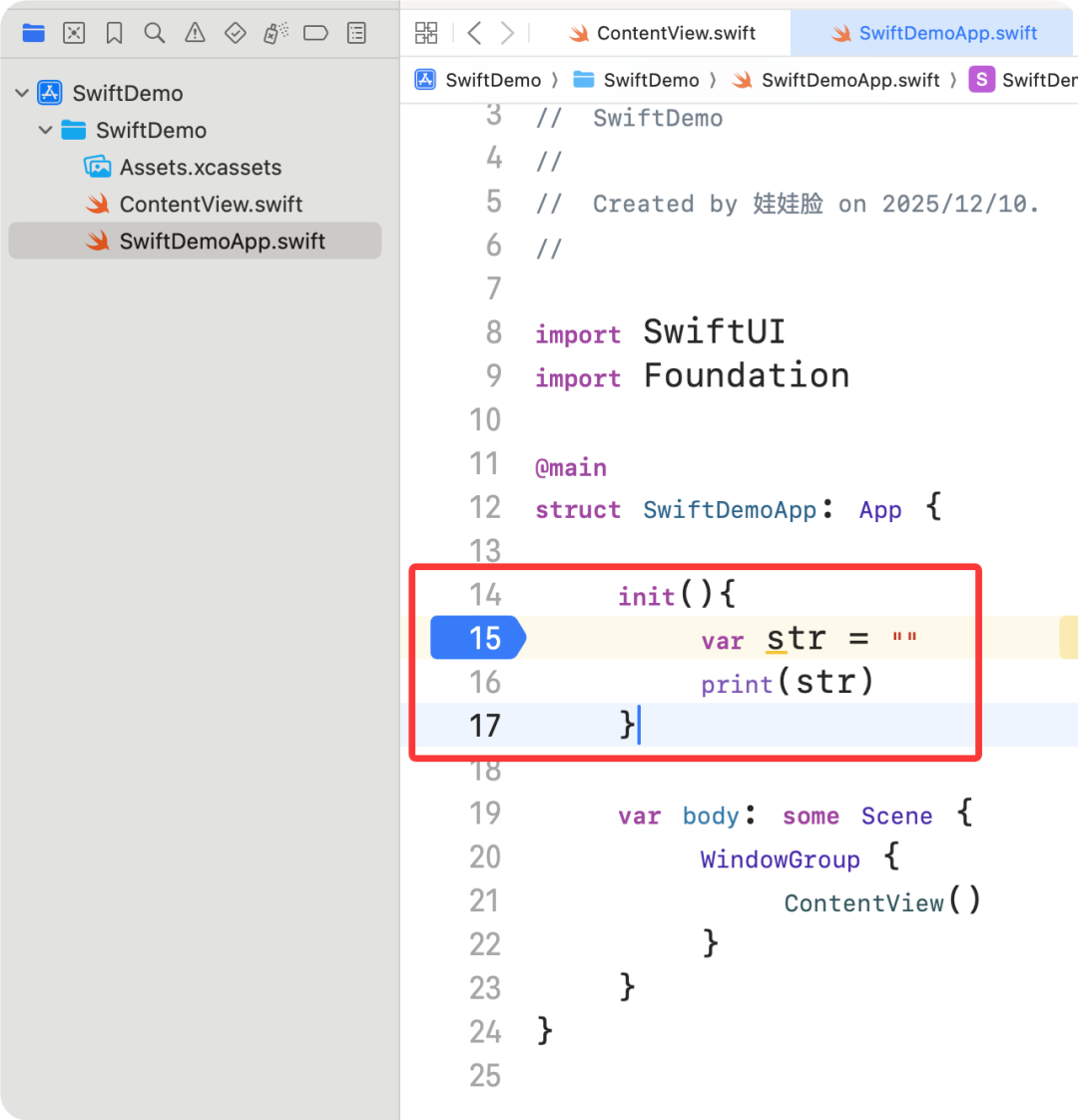Collapse the SwiftDemo folder group
This screenshot has height=1120, width=1078.
pyautogui.click(x=46, y=130)
